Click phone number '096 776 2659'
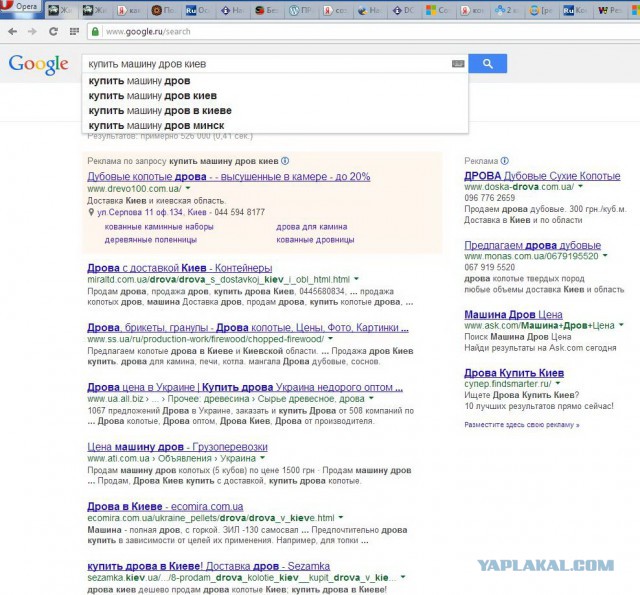The image size is (640, 595). [x=489, y=198]
